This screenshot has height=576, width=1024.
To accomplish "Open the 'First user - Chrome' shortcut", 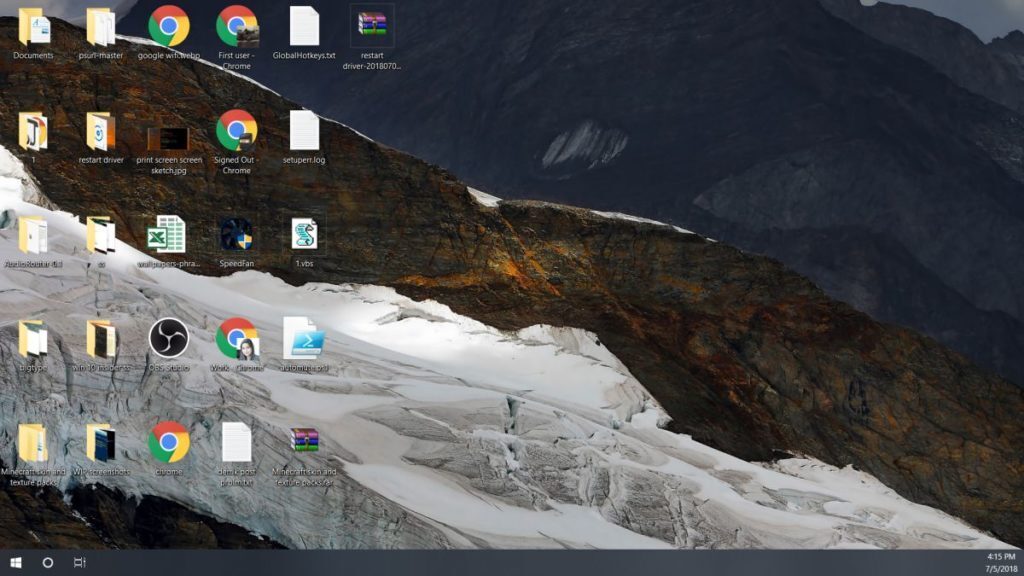I will 237,25.
